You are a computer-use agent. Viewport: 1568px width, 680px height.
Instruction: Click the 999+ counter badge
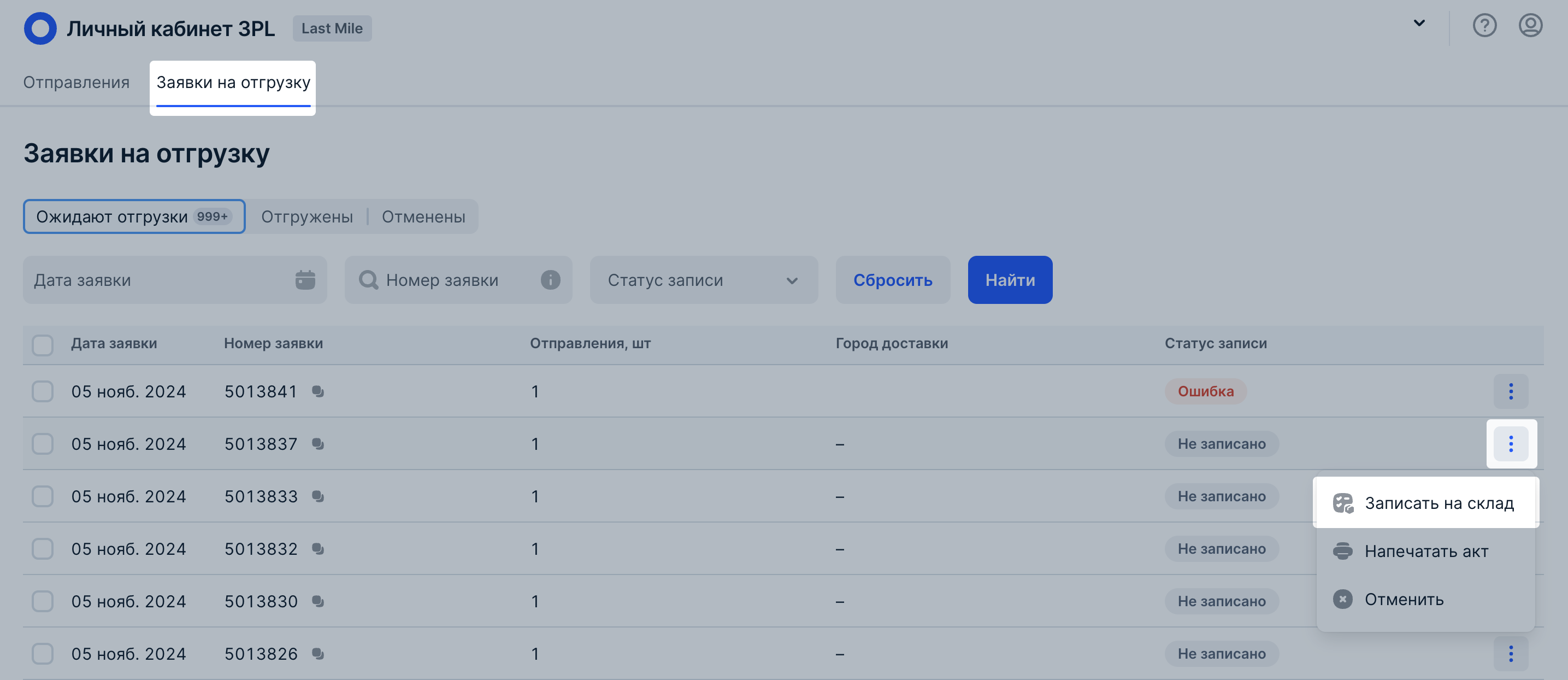pyautogui.click(x=213, y=216)
